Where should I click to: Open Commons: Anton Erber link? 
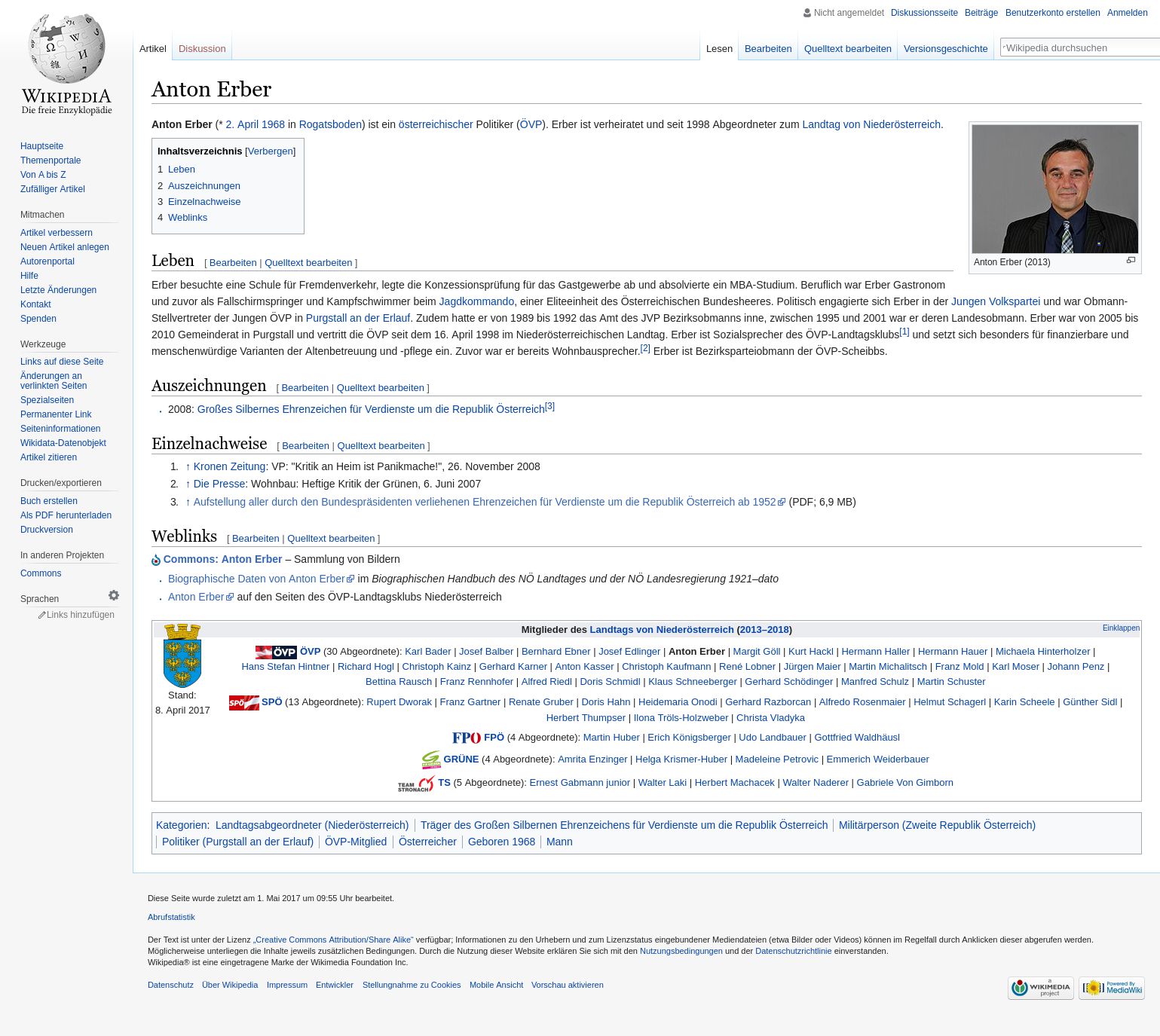click(x=222, y=559)
